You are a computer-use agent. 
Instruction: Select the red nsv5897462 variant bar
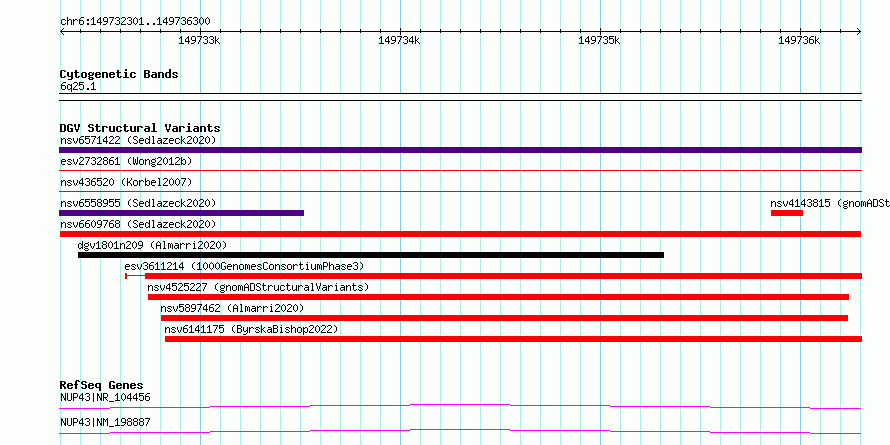coord(504,318)
